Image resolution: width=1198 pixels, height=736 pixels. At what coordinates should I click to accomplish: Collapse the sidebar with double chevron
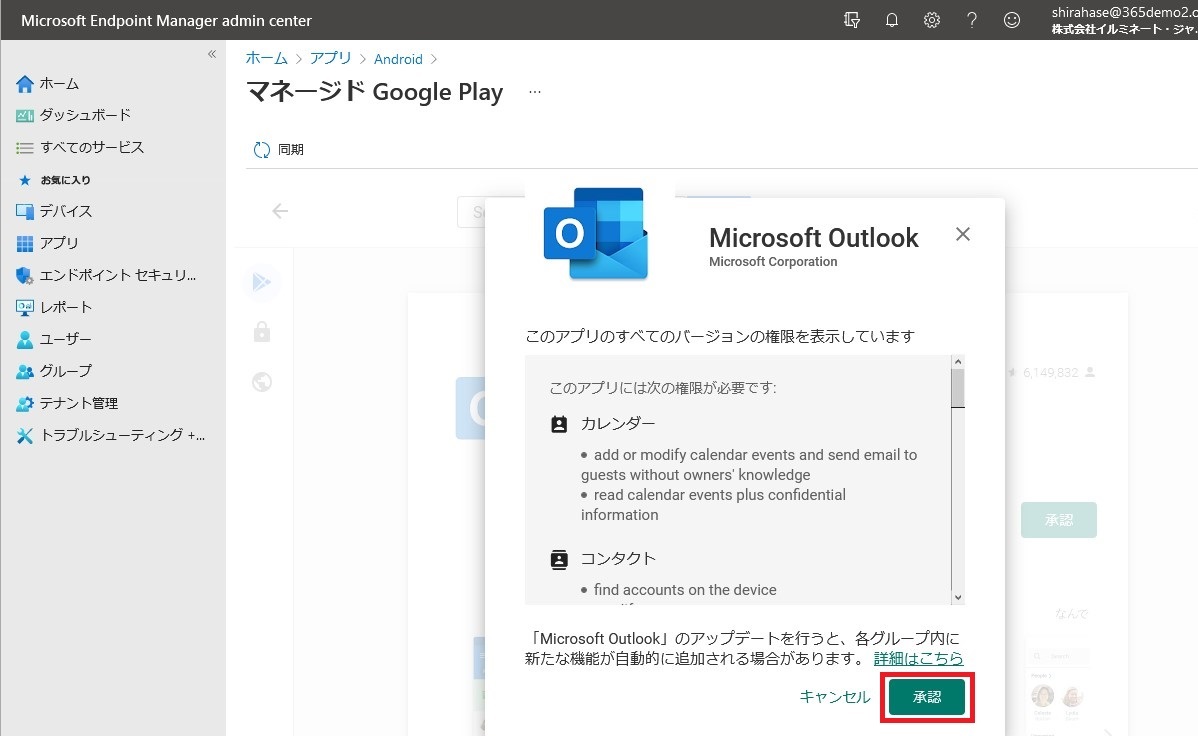point(212,54)
